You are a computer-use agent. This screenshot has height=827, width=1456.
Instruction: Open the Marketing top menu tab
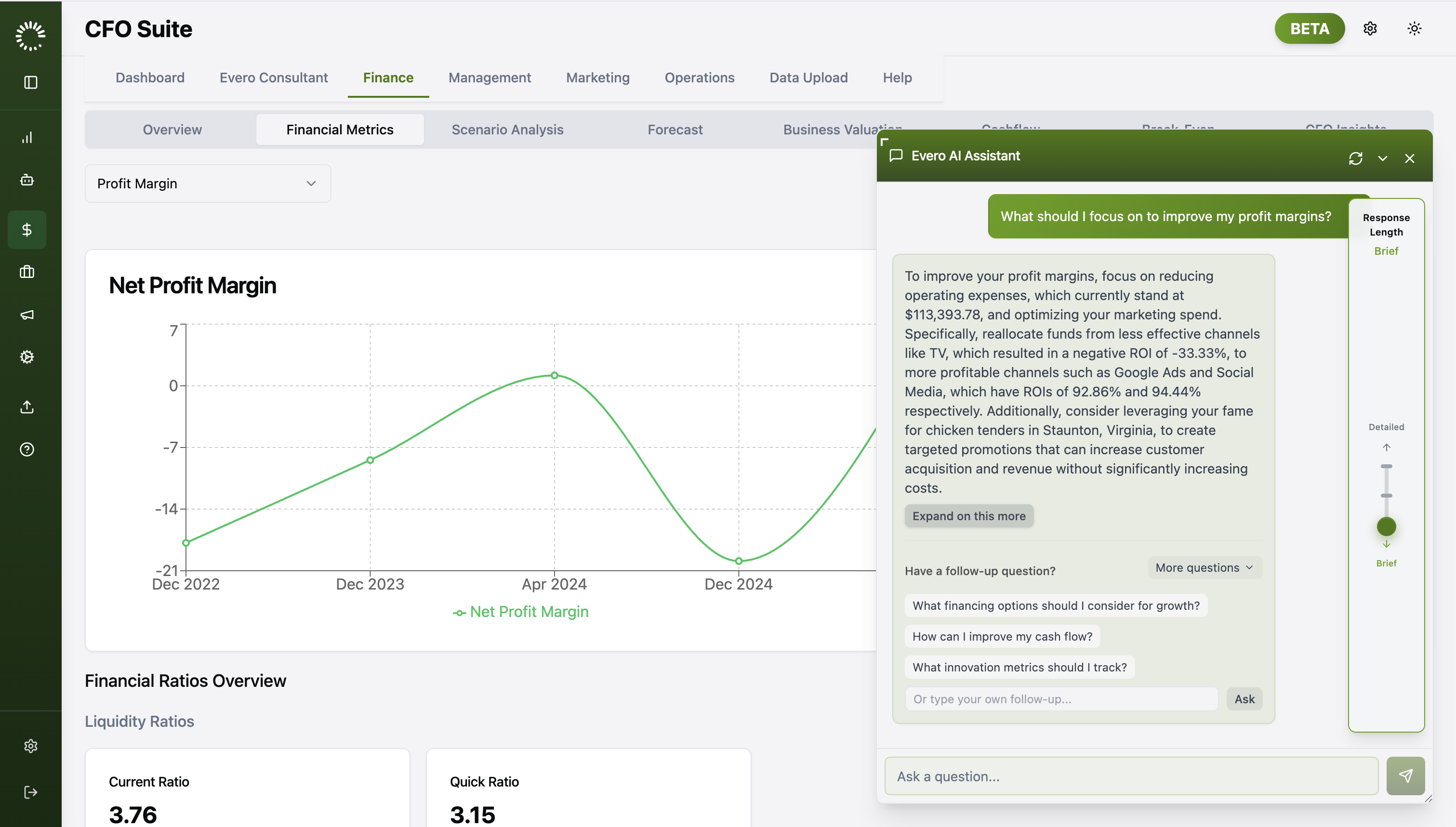pyautogui.click(x=597, y=77)
